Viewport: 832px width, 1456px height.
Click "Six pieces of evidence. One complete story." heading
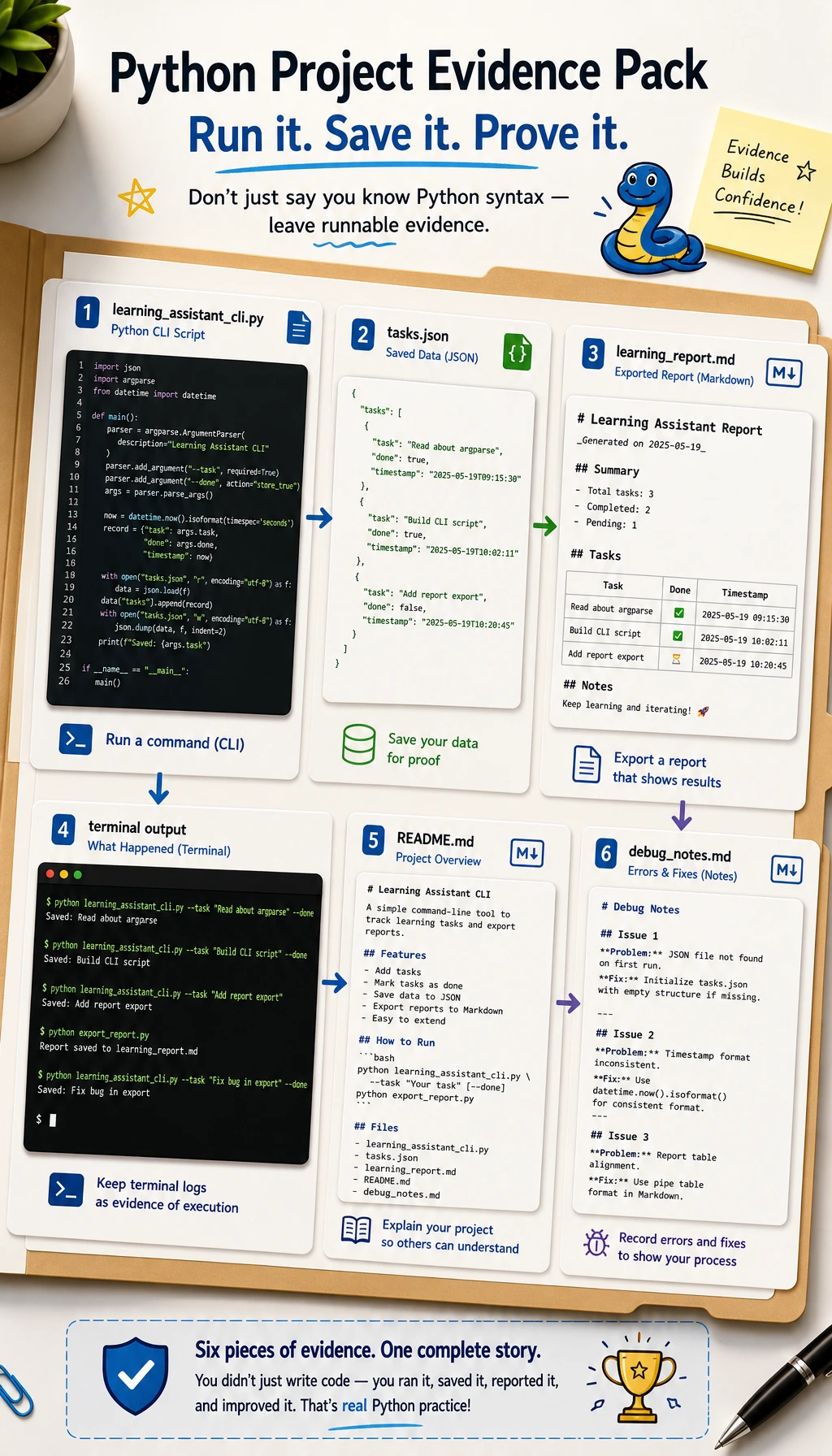pos(367,1350)
